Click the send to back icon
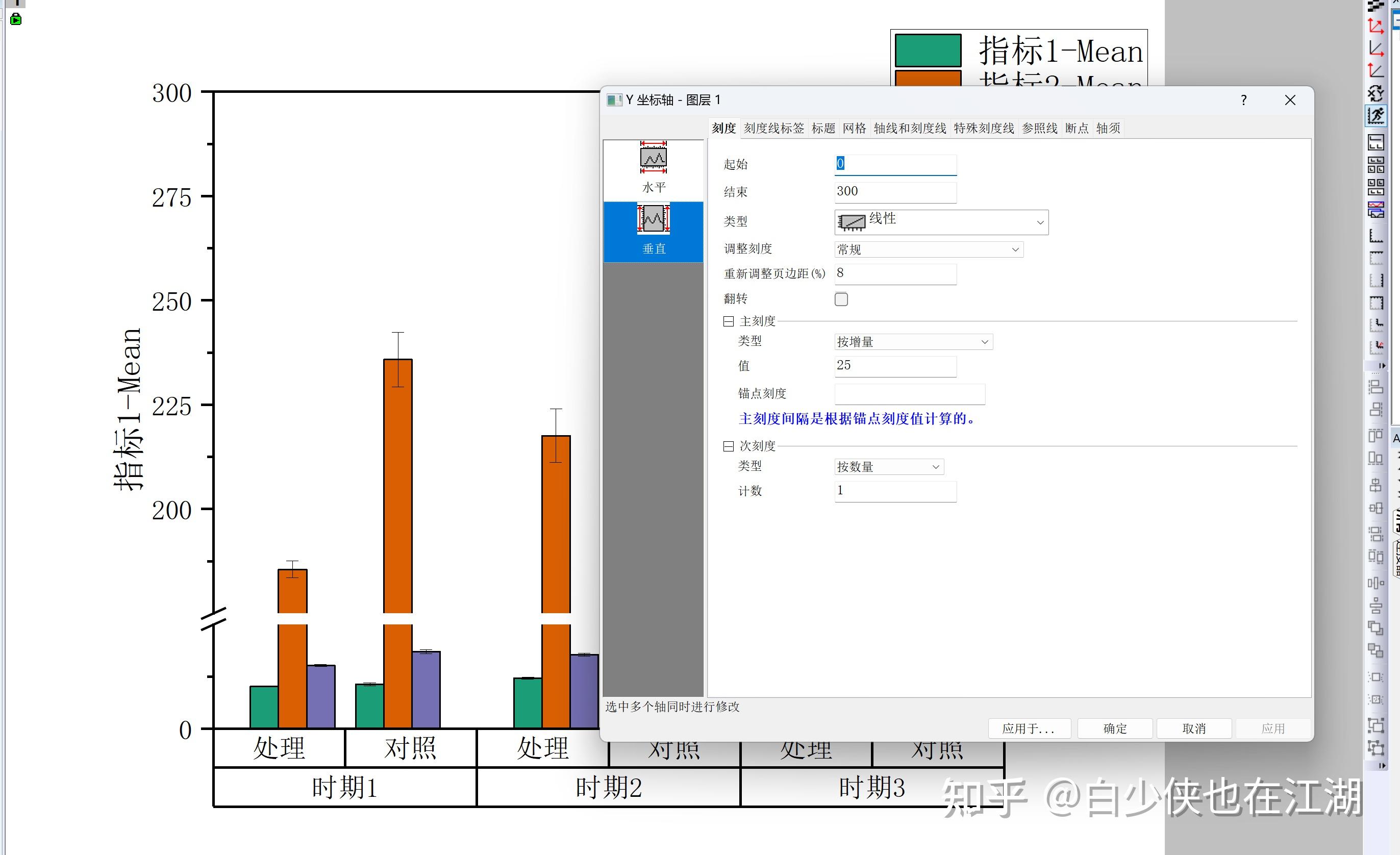The height and width of the screenshot is (855, 1400). pyautogui.click(x=1376, y=650)
